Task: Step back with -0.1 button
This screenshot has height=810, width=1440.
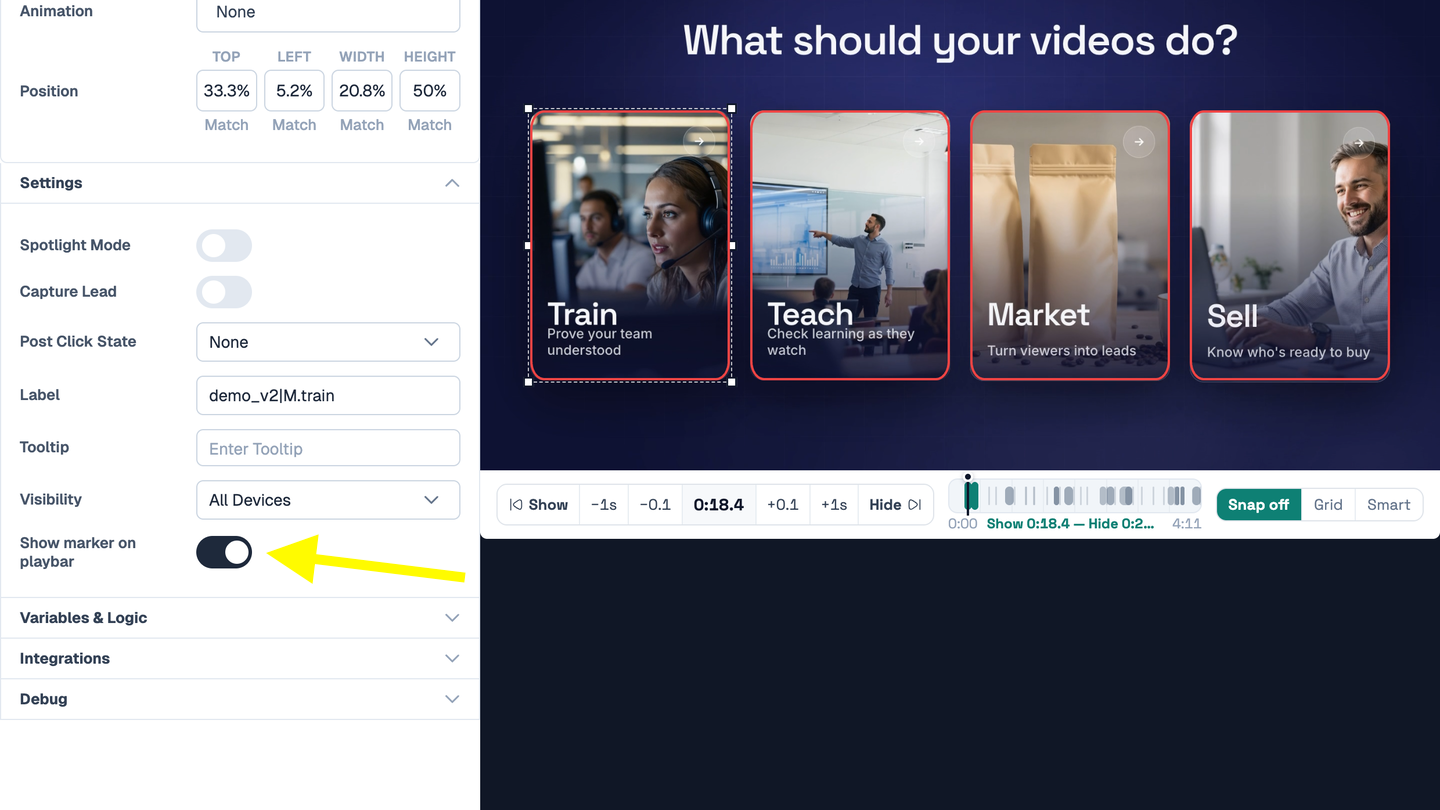Action: coord(655,505)
